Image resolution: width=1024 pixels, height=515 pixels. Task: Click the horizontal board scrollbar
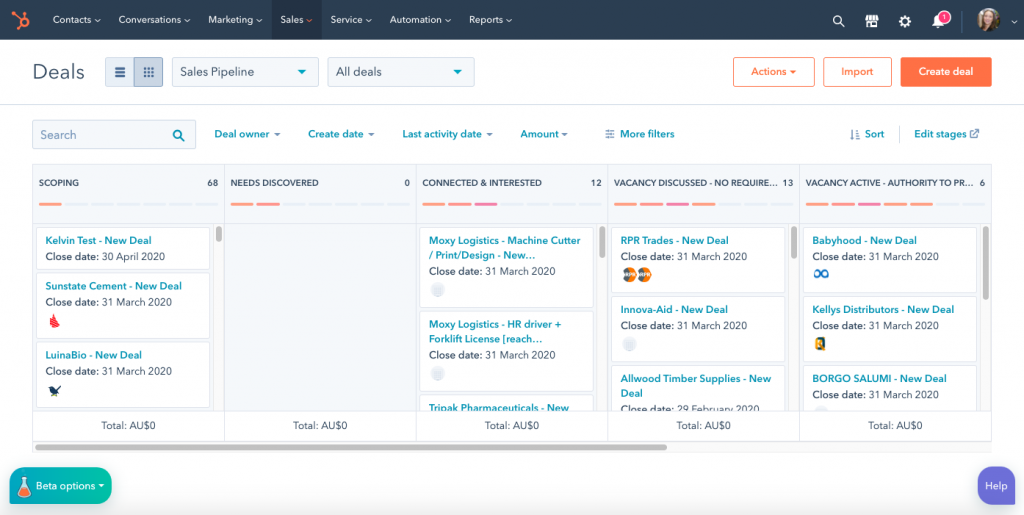tap(351, 448)
